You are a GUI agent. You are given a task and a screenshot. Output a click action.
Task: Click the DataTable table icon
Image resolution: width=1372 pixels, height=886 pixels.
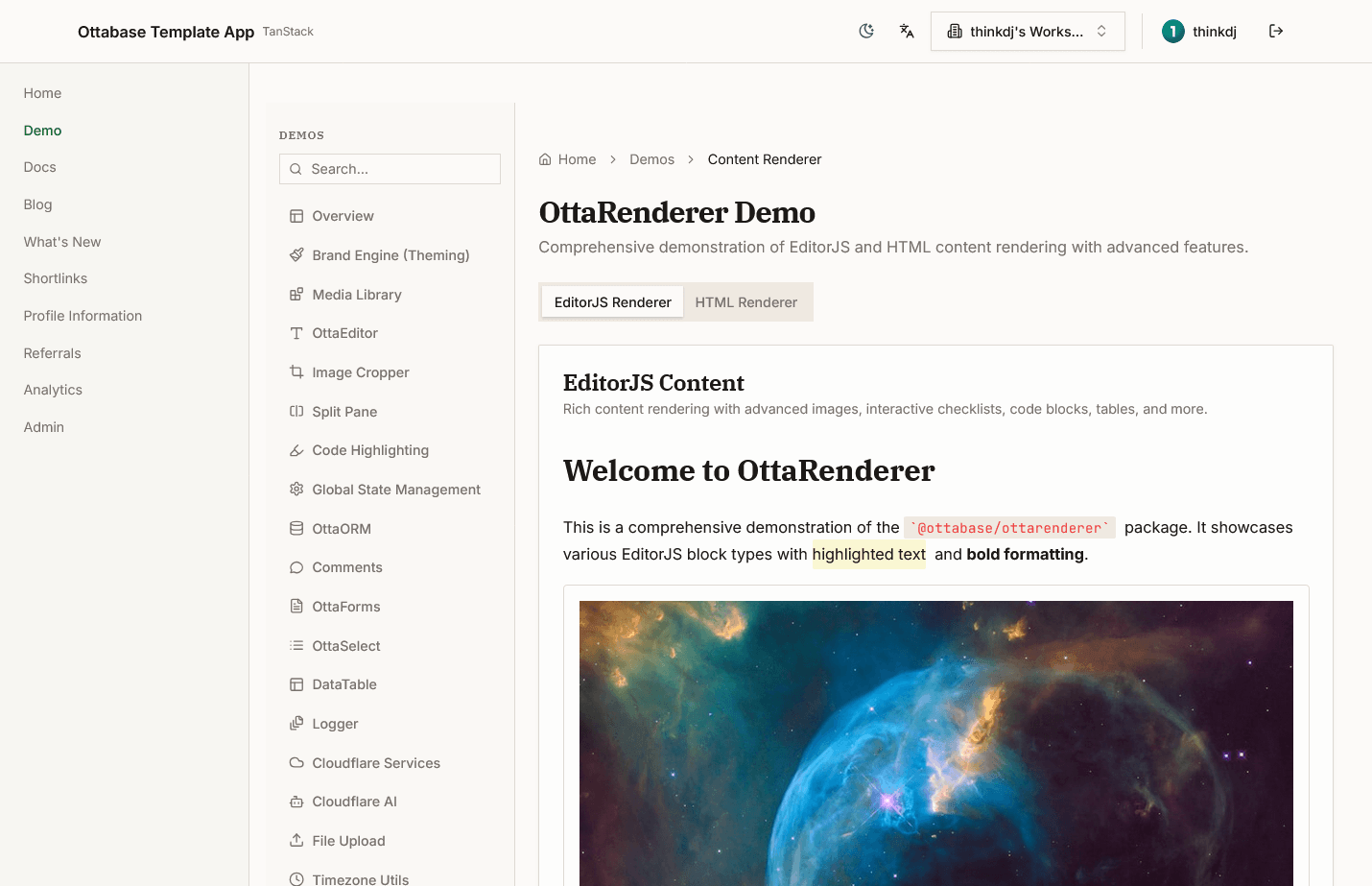coord(296,684)
